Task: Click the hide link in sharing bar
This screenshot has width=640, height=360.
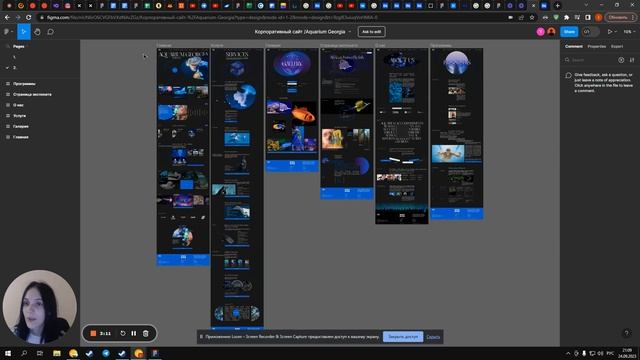Action: (x=433, y=337)
